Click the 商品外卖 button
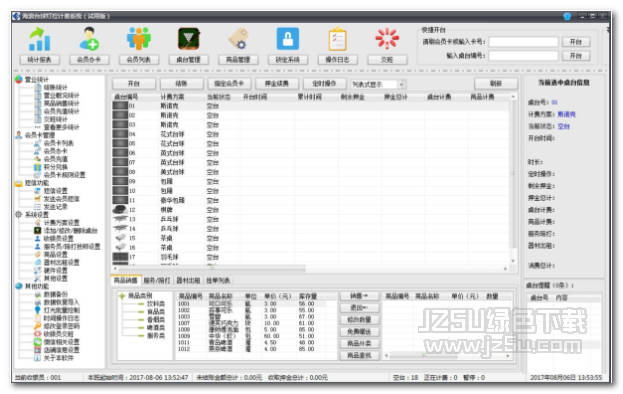Image resolution: width=623 pixels, height=394 pixels. point(359,344)
